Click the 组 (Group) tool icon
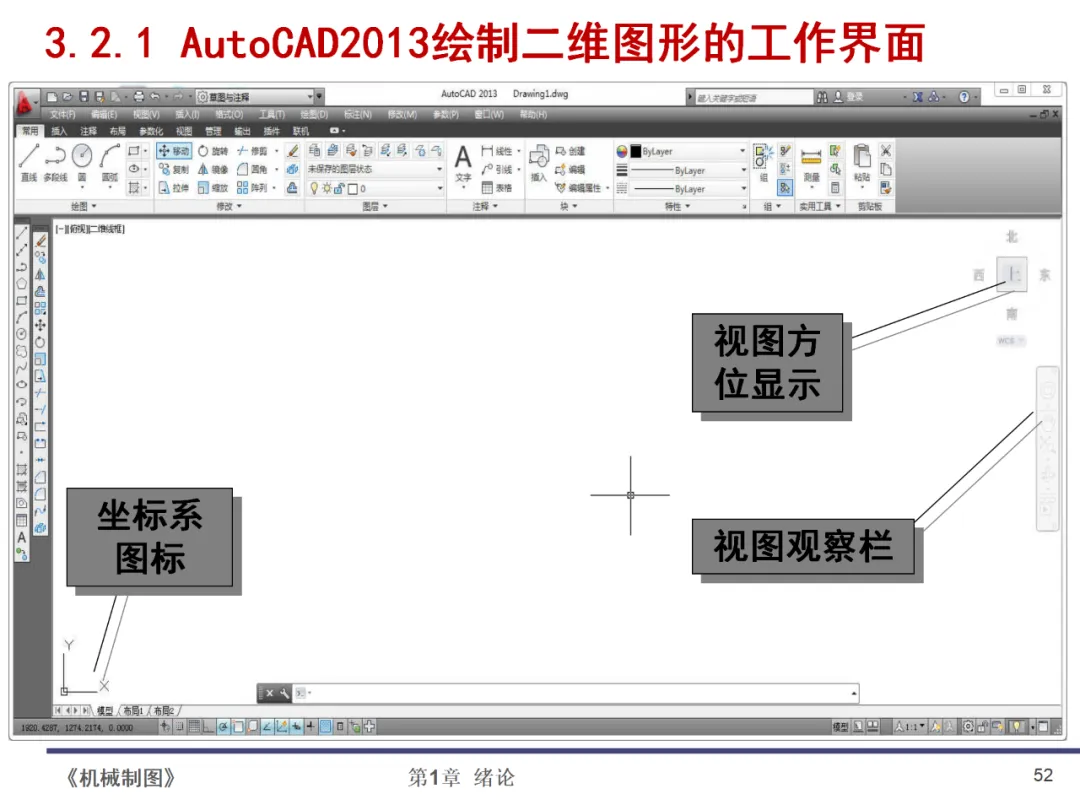This screenshot has width=1080, height=810. 764,163
